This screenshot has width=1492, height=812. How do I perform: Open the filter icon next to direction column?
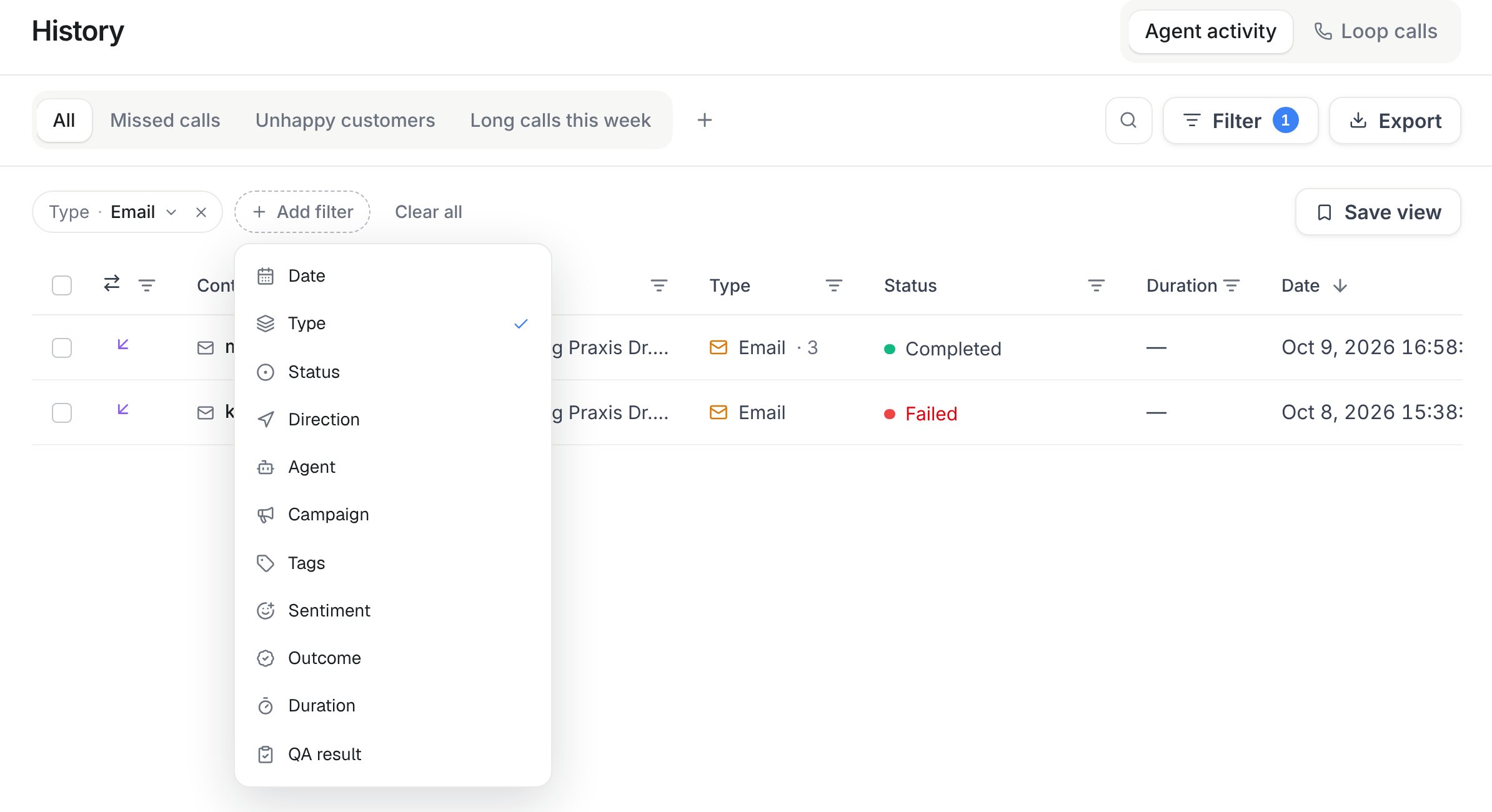coord(147,285)
